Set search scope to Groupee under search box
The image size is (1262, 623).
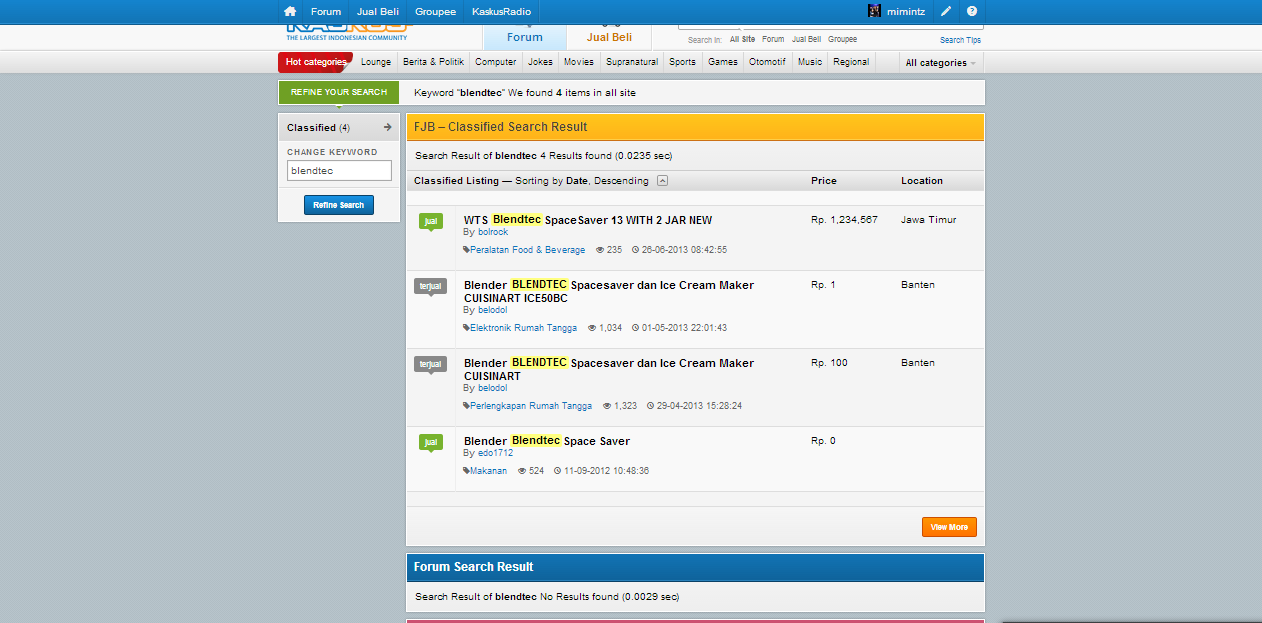pos(842,40)
